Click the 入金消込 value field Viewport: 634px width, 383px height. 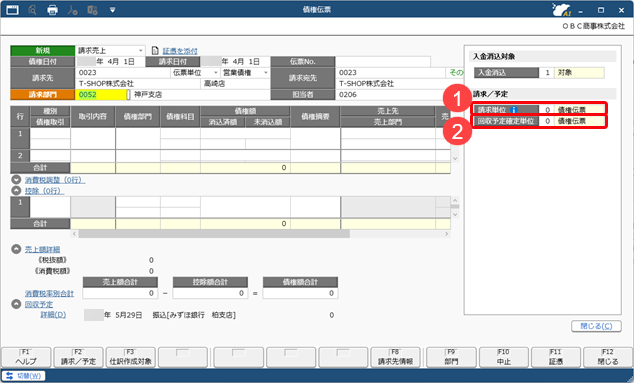click(572, 73)
